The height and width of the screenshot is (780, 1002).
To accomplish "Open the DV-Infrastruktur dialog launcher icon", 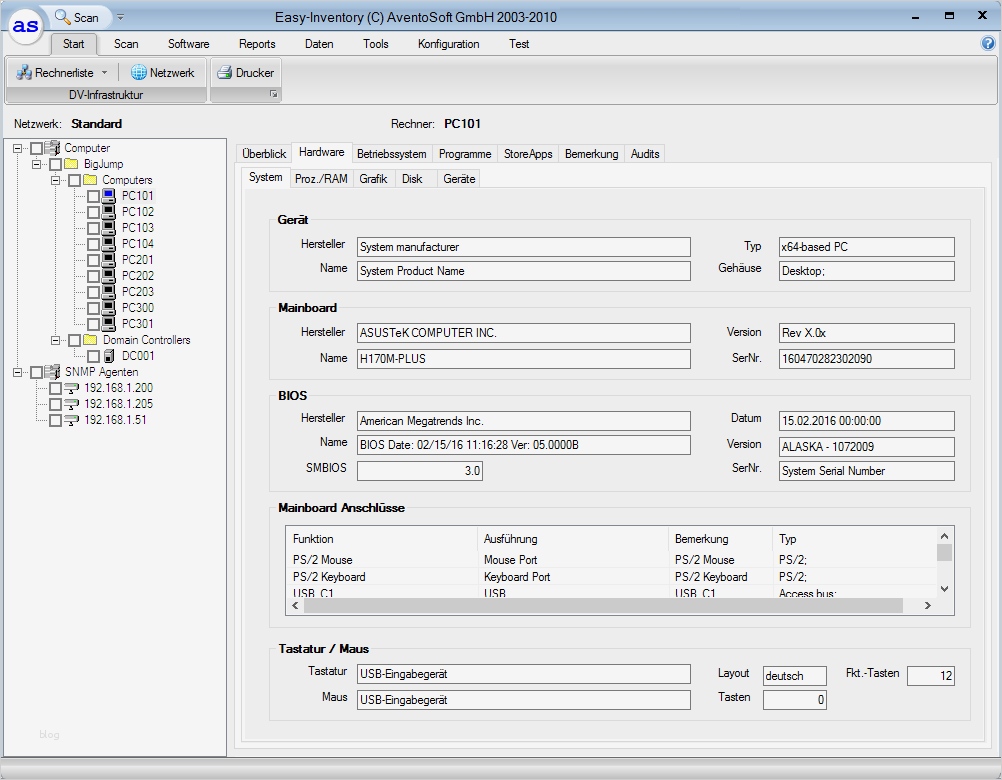I will click(x=273, y=95).
